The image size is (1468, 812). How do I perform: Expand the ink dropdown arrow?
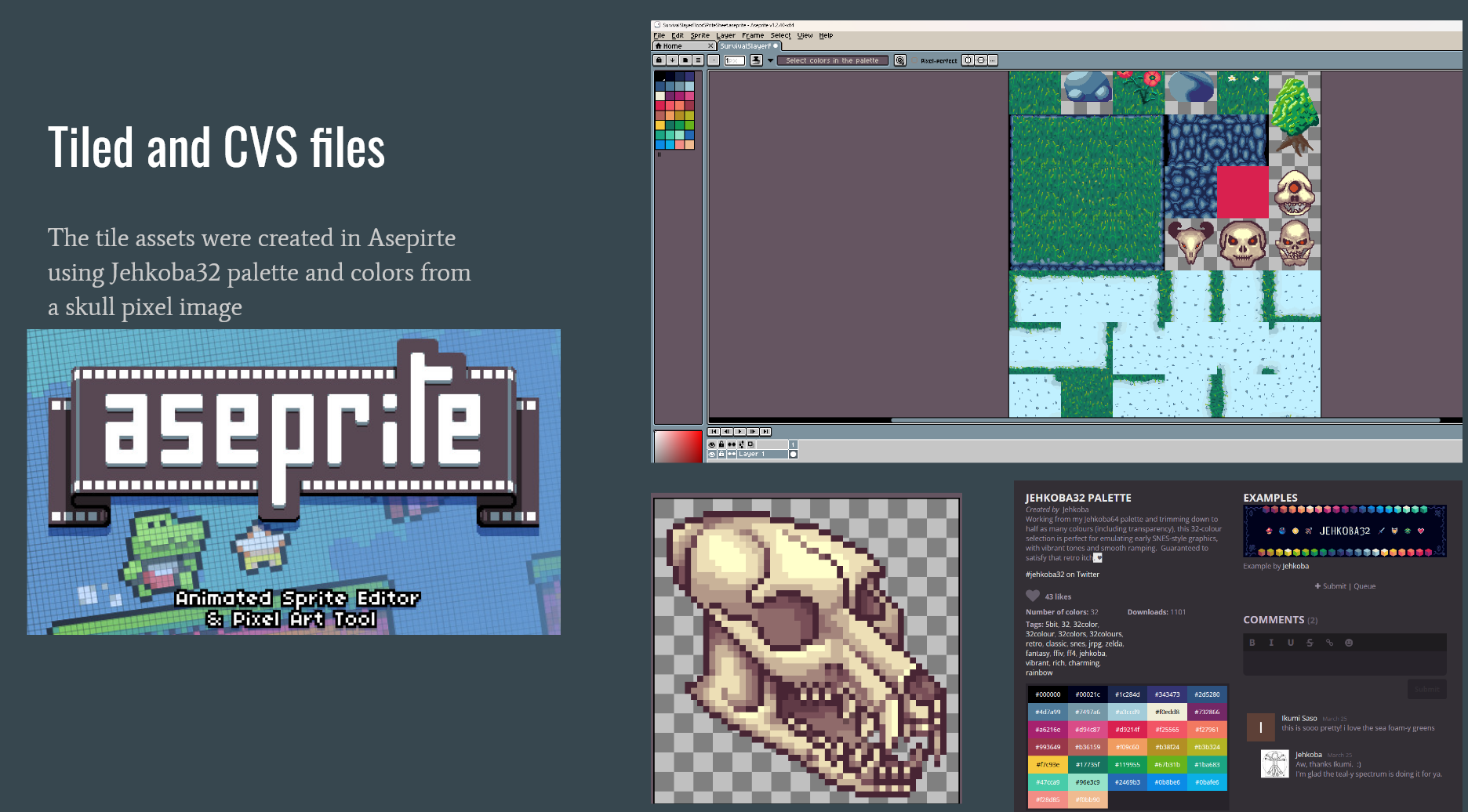pos(770,60)
